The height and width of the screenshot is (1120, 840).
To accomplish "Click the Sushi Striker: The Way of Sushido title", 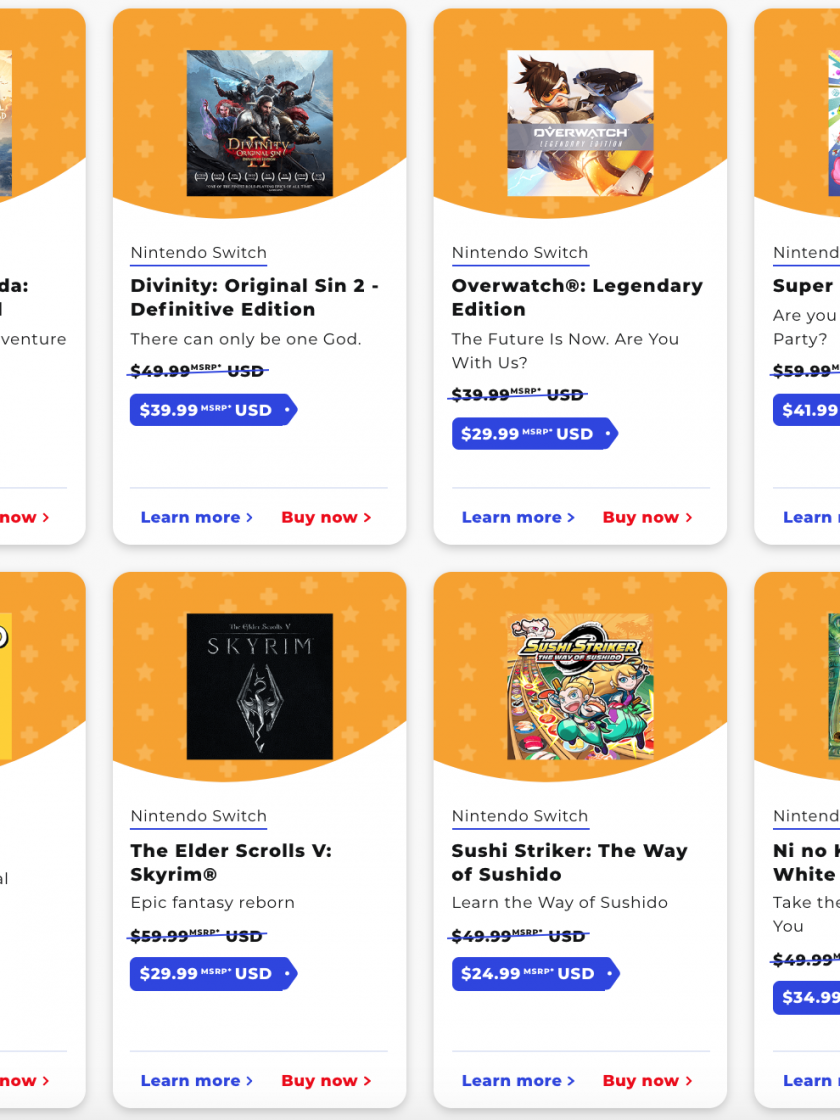I will click(x=569, y=862).
